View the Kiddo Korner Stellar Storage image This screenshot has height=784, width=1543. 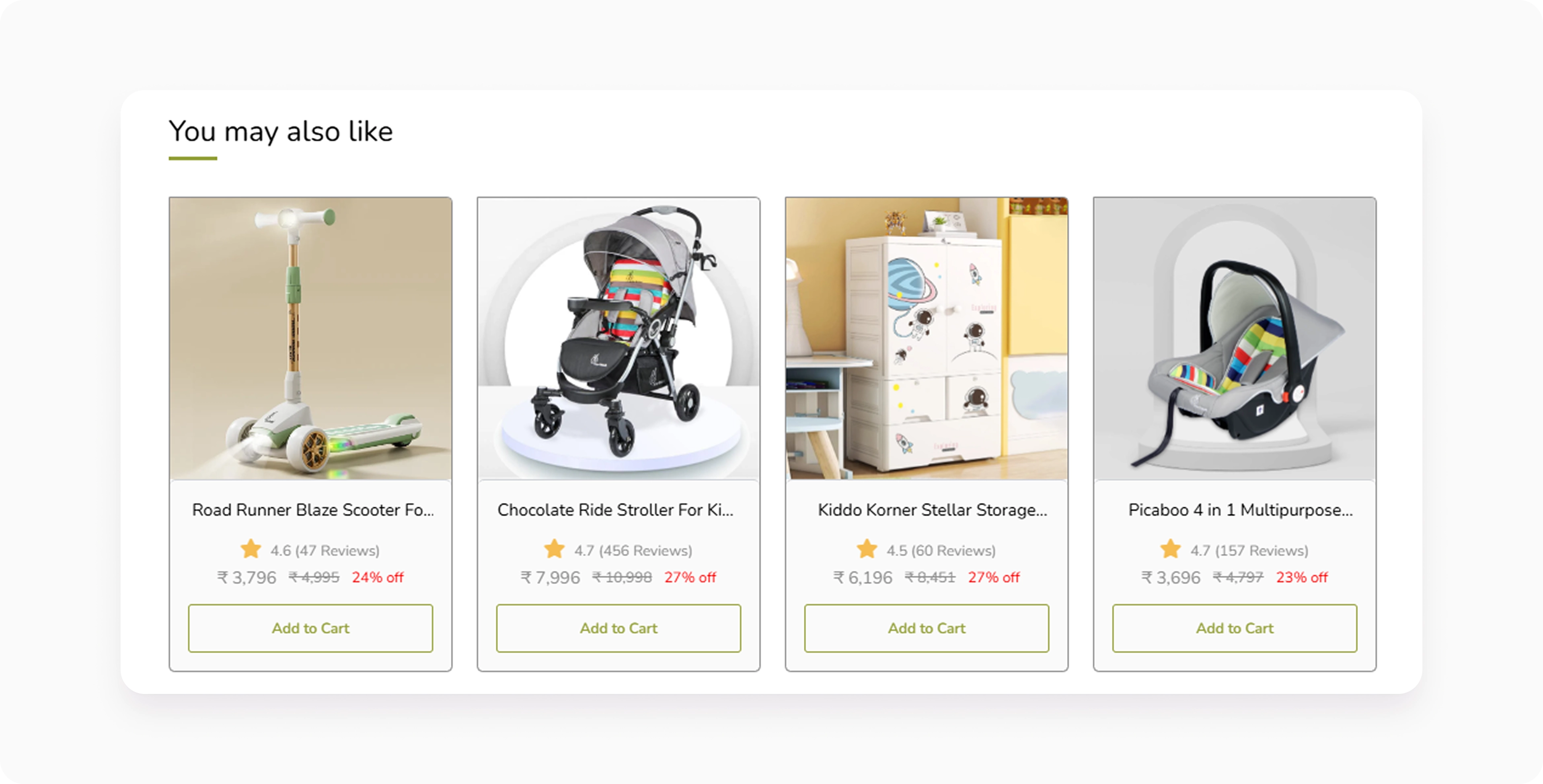pos(927,339)
